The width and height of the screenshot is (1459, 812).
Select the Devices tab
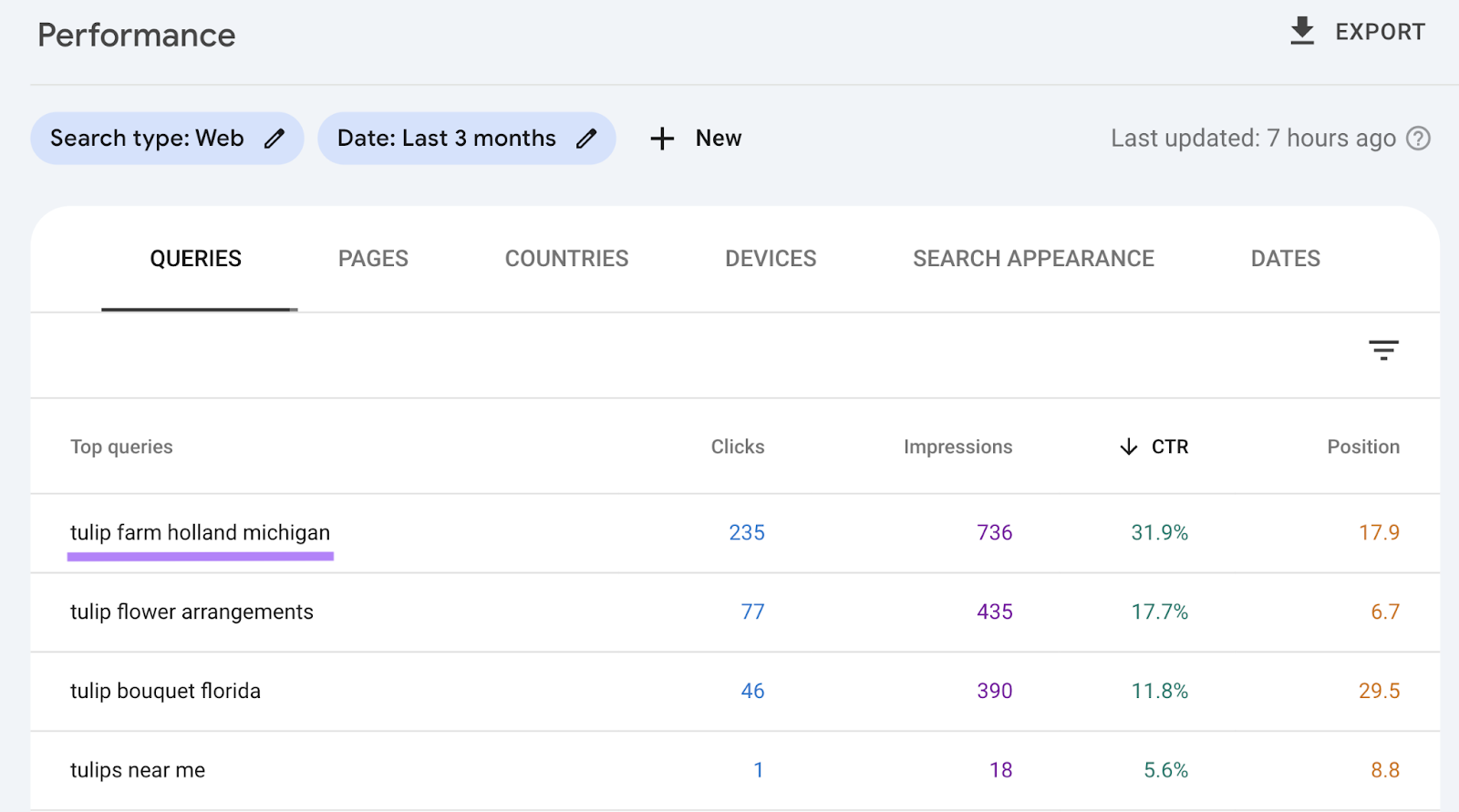771,259
